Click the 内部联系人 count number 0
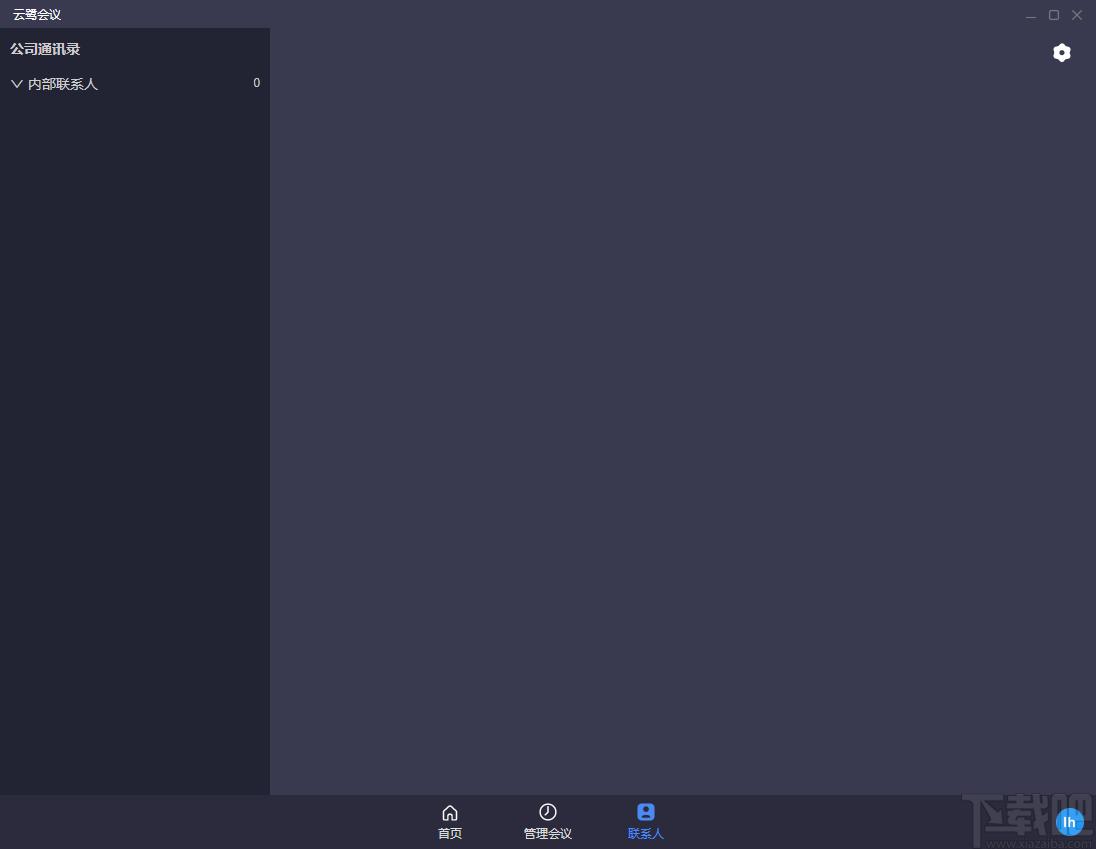Viewport: 1096px width, 849px height. click(x=256, y=83)
